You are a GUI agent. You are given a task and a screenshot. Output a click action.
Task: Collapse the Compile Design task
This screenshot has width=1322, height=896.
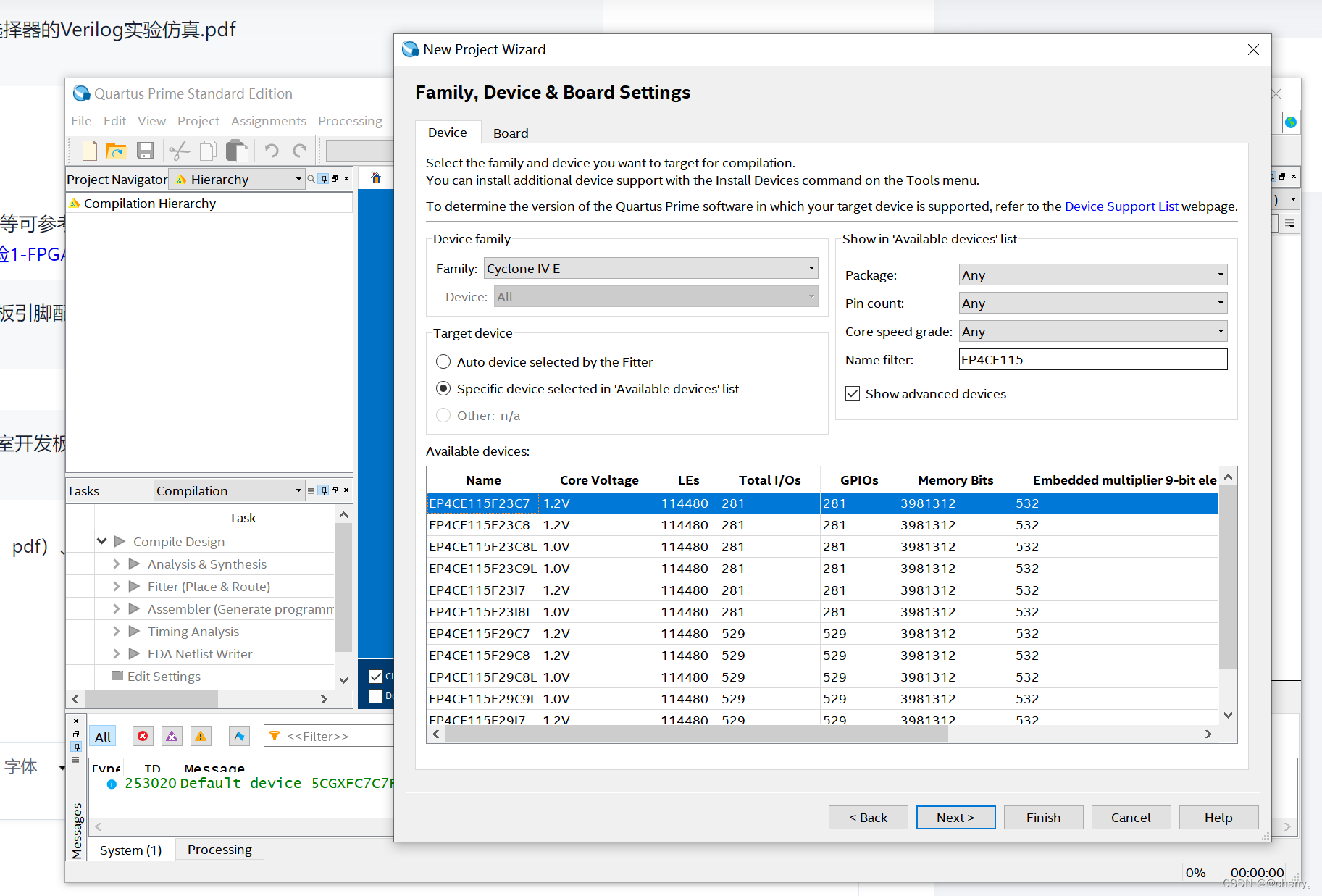coord(102,541)
